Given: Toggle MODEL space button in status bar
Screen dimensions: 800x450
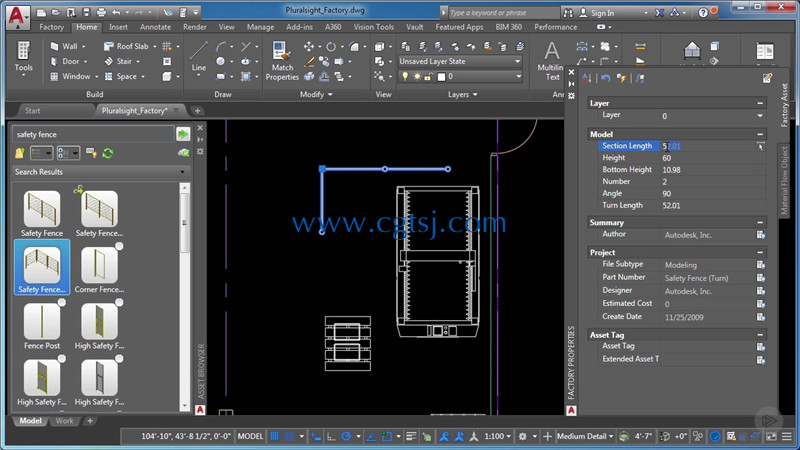Looking at the screenshot, I should [x=250, y=436].
